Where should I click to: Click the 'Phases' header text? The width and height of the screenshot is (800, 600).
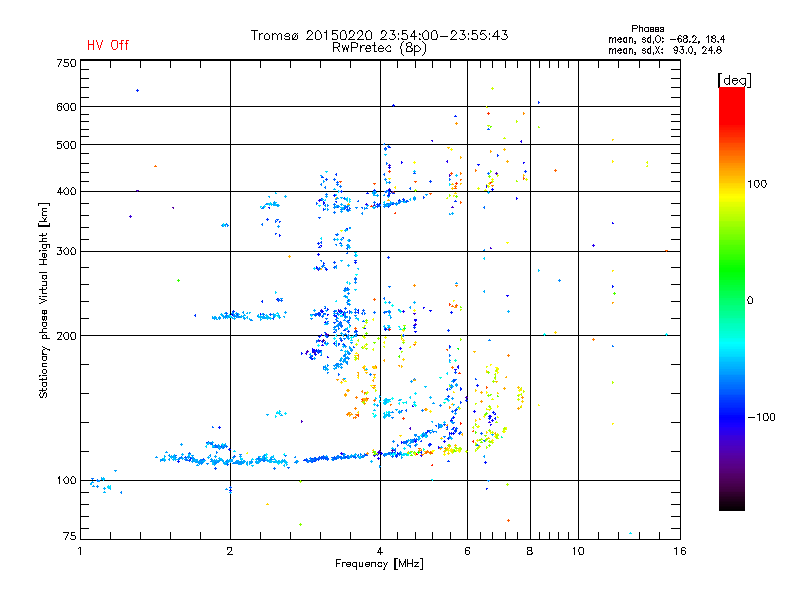[x=647, y=29]
